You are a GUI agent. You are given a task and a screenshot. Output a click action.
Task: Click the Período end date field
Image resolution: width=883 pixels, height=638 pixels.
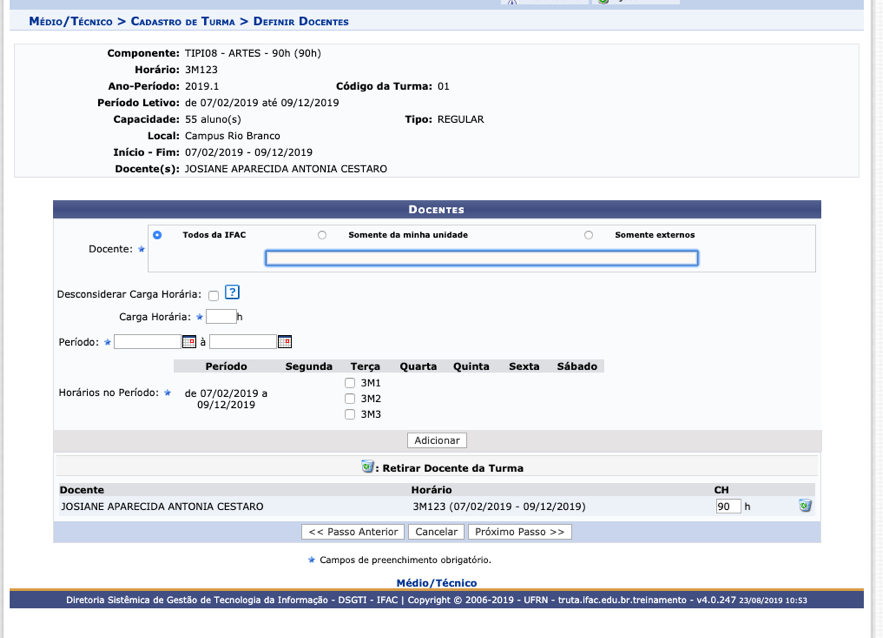click(x=243, y=342)
